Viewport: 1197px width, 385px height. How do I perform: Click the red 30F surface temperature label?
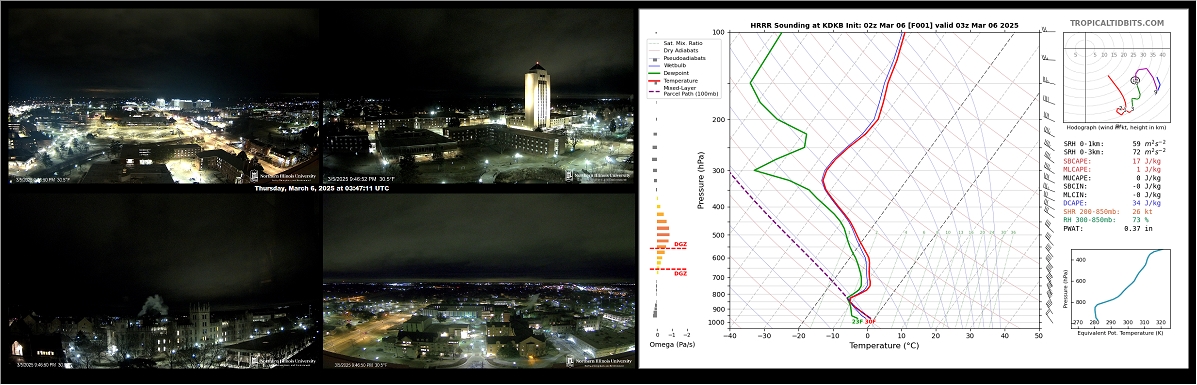coord(870,322)
